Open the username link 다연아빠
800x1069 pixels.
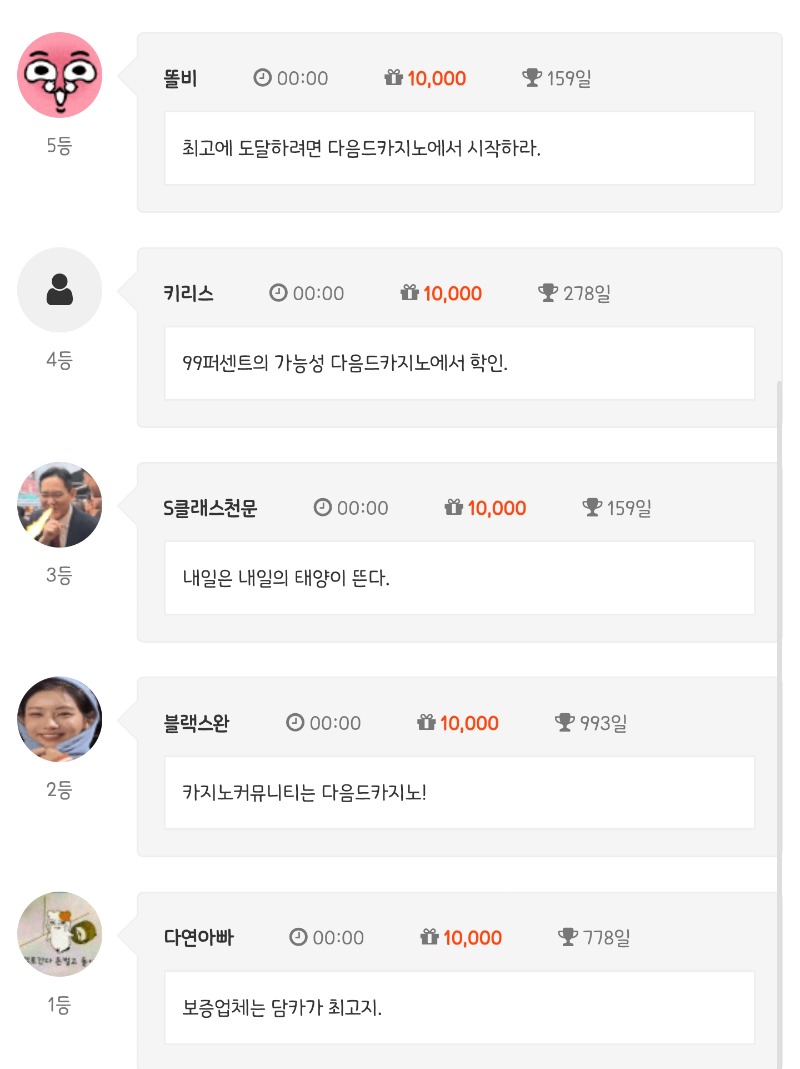click(198, 937)
